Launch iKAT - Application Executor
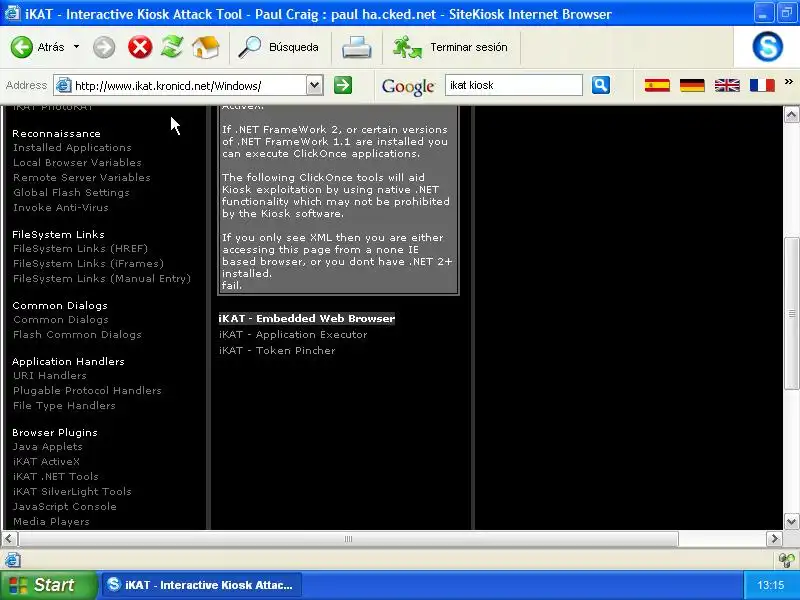Viewport: 800px width, 600px height. click(293, 335)
